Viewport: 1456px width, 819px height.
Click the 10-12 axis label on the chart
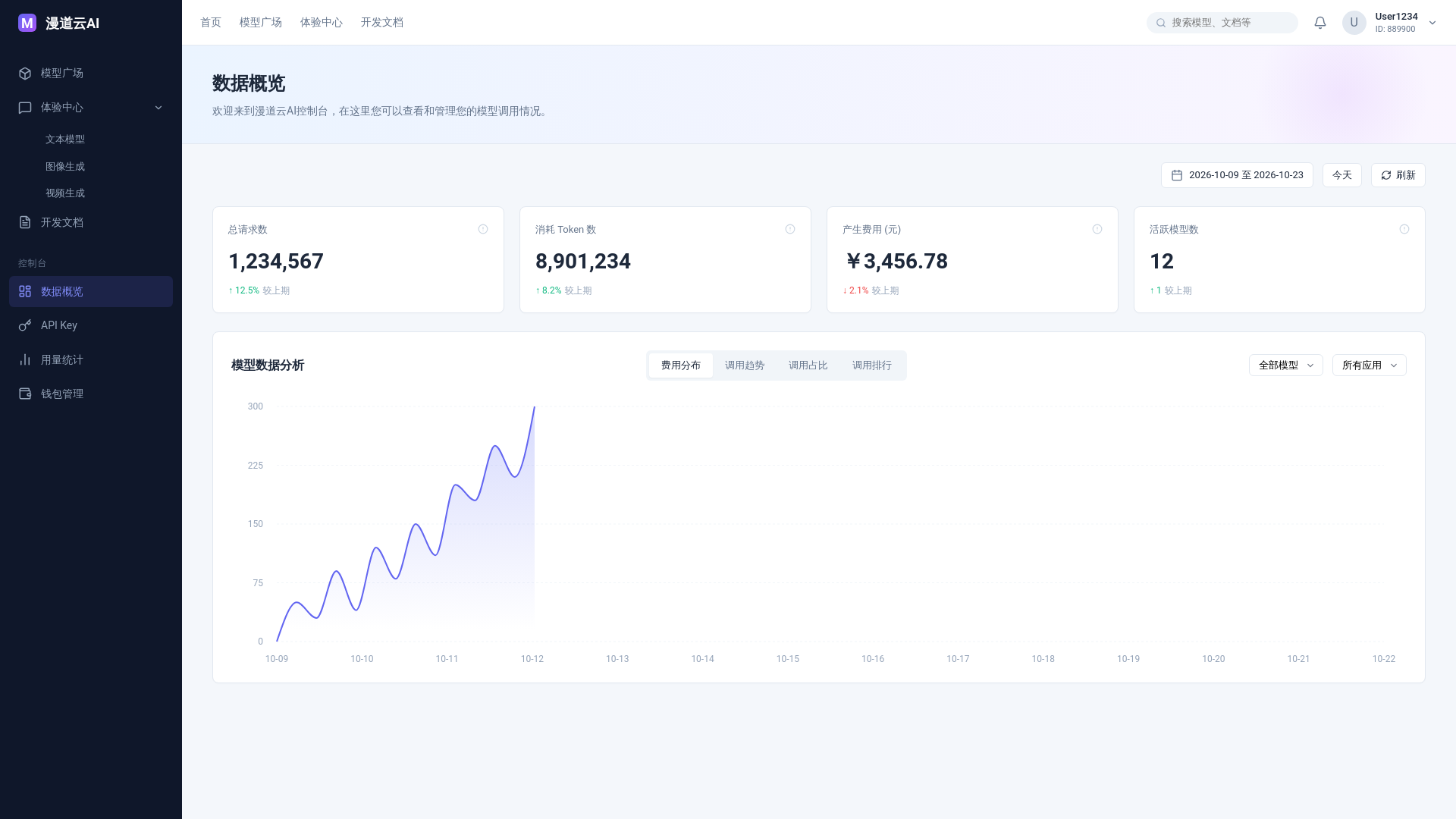tap(532, 659)
